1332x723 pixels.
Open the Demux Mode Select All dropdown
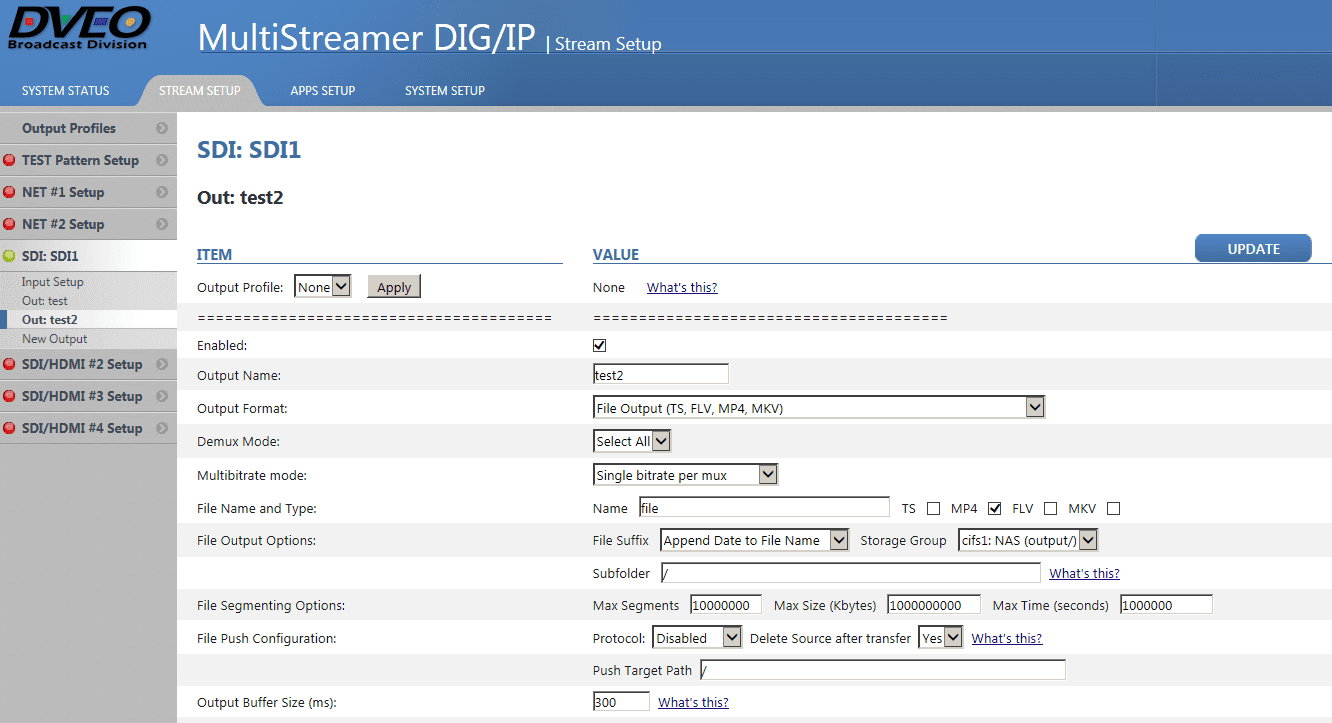(x=632, y=441)
